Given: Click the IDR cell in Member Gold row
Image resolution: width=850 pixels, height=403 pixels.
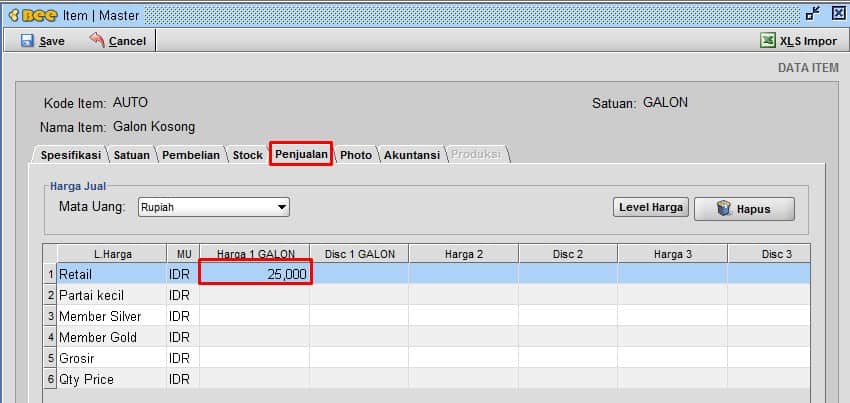Looking at the screenshot, I should pos(183,337).
